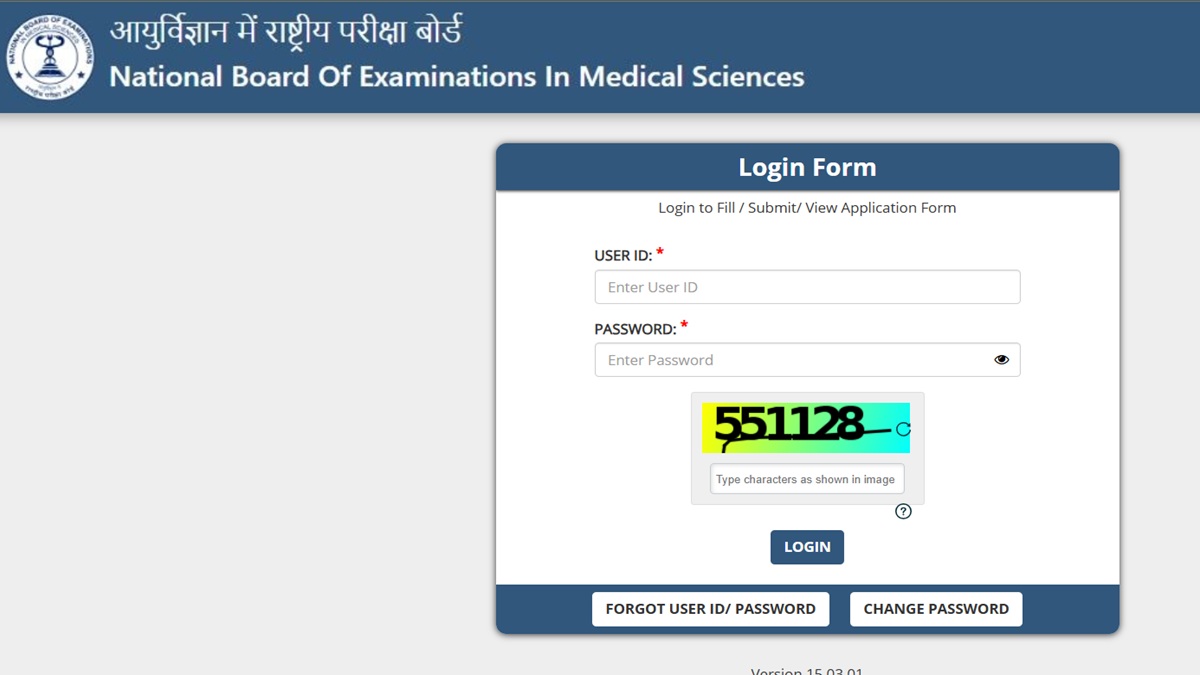Image resolution: width=1200 pixels, height=675 pixels.
Task: Click the Login Form header bar
Action: (807, 167)
